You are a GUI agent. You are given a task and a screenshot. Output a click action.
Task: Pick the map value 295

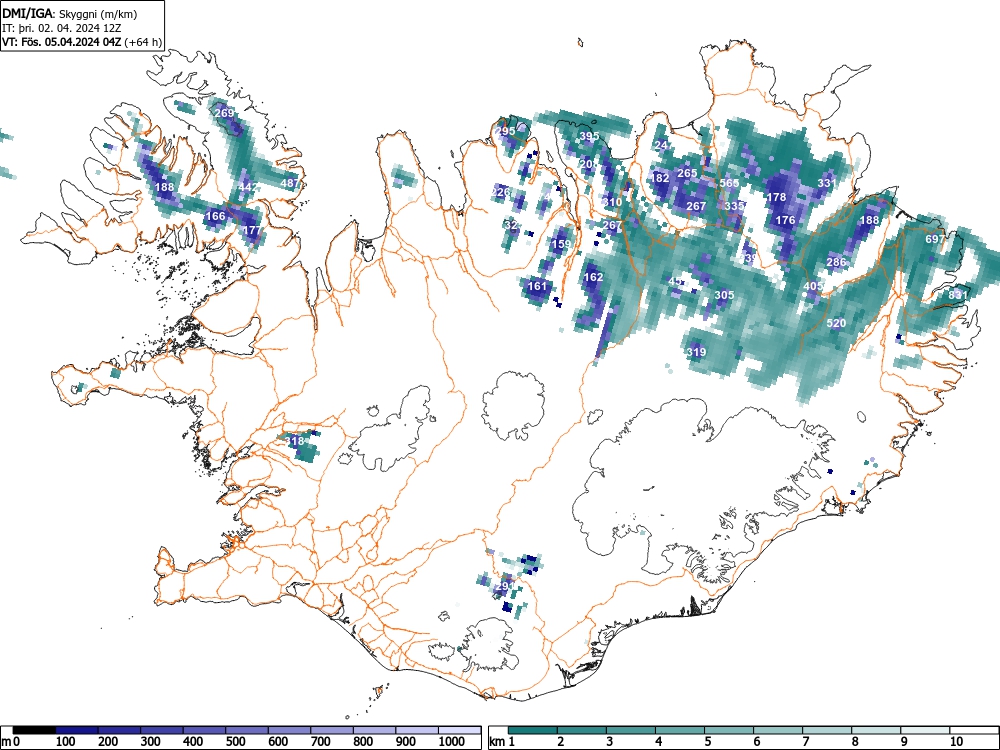[x=505, y=131]
